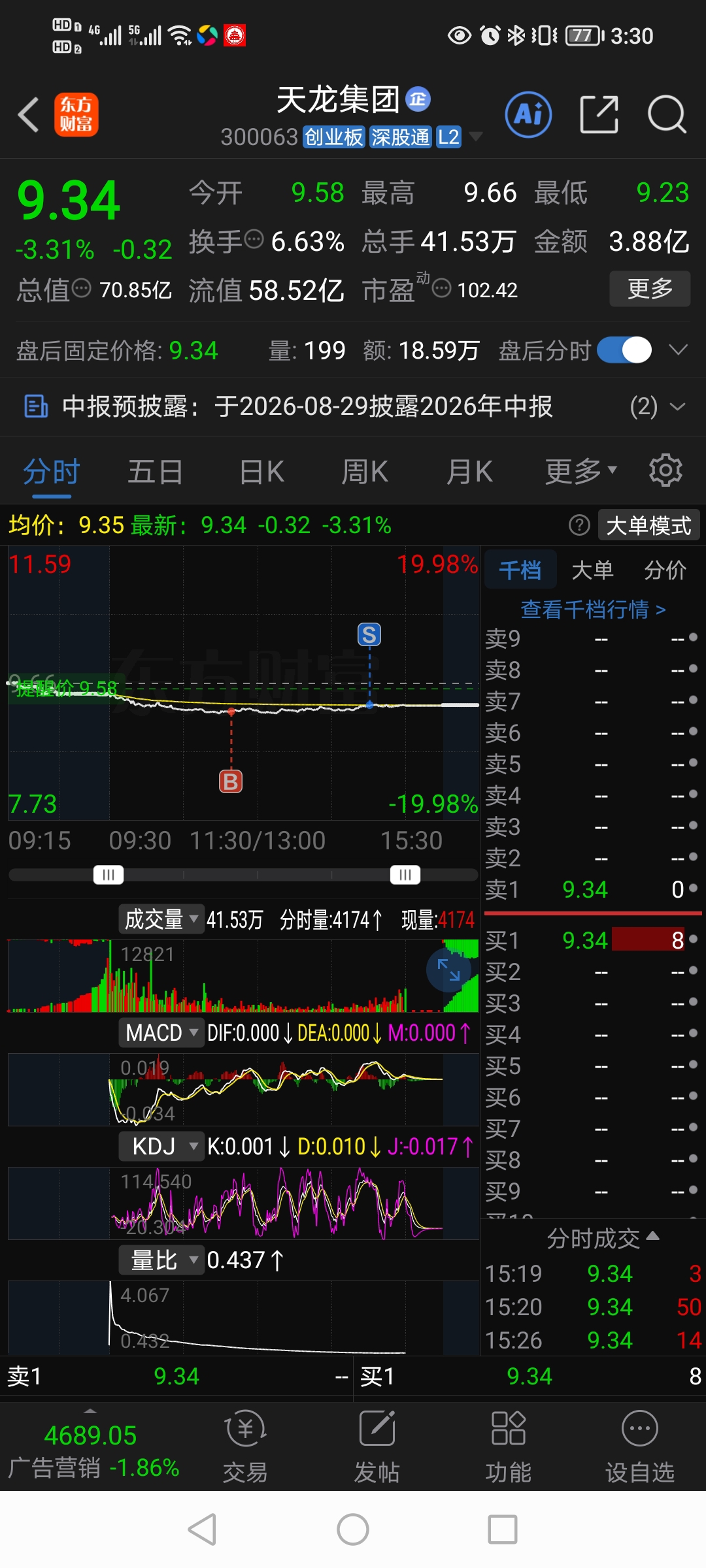Expand the index bar above 4689.05

tap(90, 1411)
